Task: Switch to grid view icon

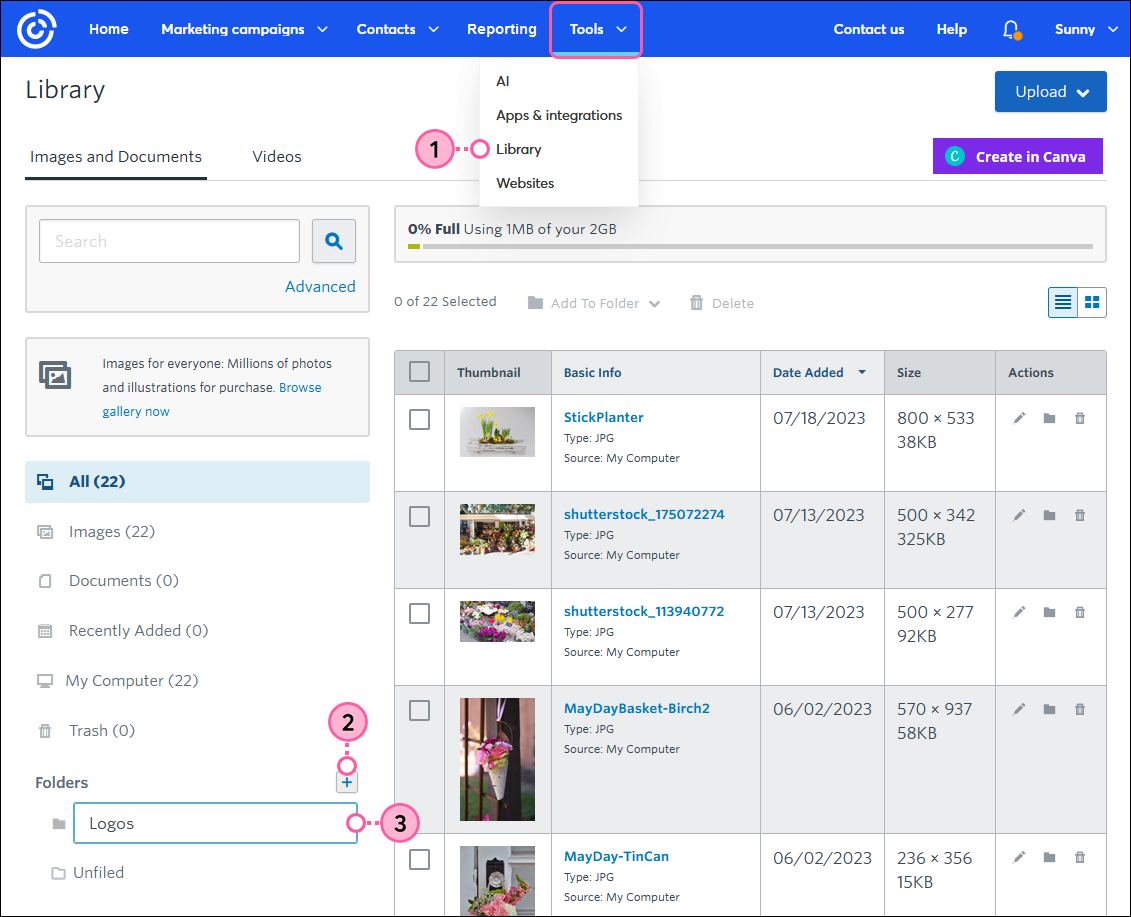Action: pyautogui.click(x=1092, y=302)
